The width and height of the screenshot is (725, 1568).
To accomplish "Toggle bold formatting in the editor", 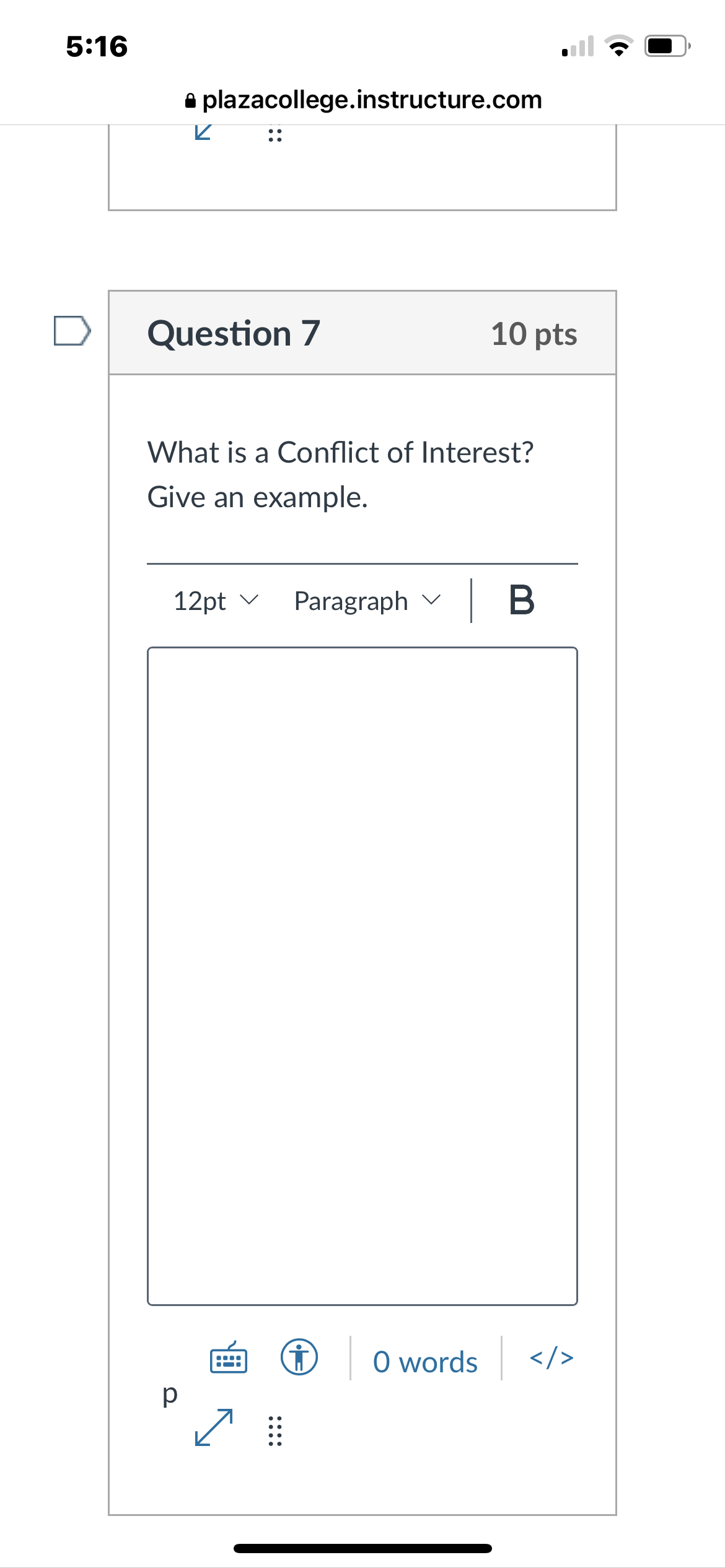I will 521,601.
